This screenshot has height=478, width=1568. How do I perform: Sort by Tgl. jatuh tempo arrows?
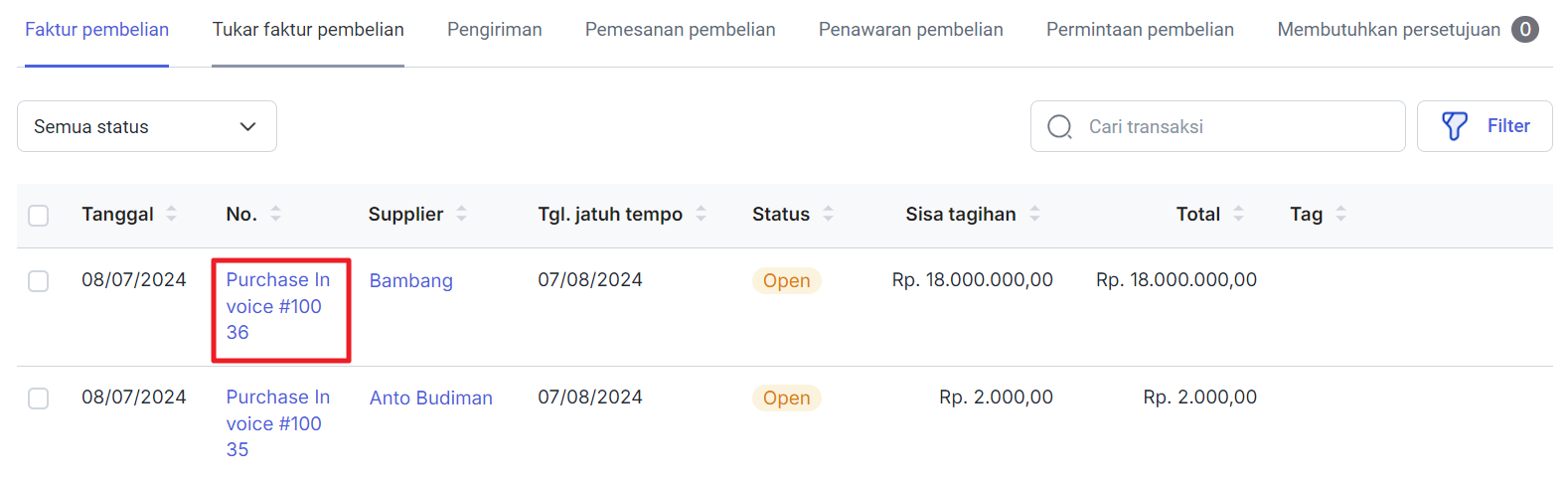pyautogui.click(x=701, y=214)
